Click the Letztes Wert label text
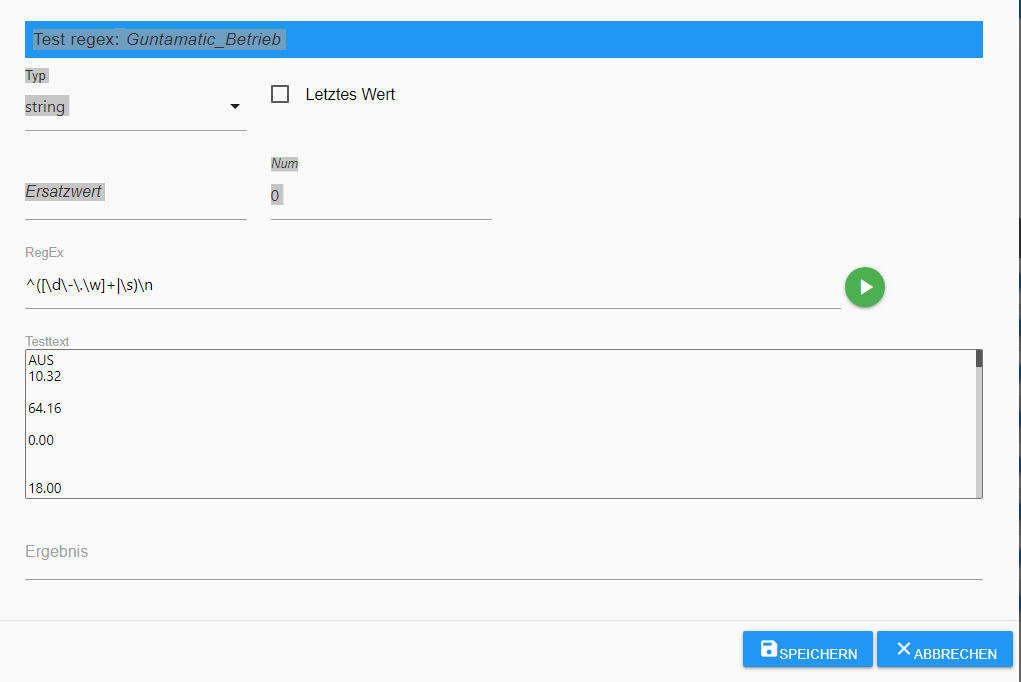Viewport: 1021px width, 682px height. click(350, 94)
